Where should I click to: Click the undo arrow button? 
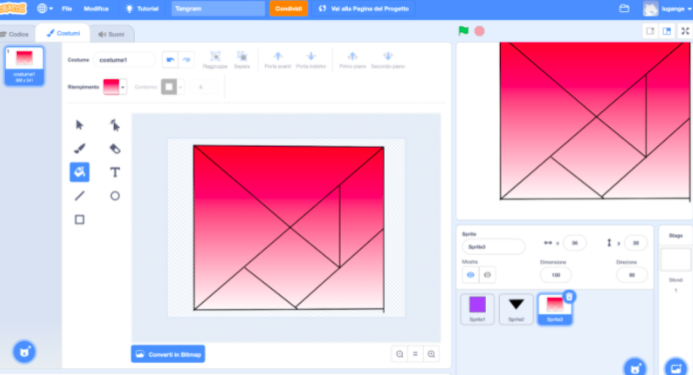(170, 60)
